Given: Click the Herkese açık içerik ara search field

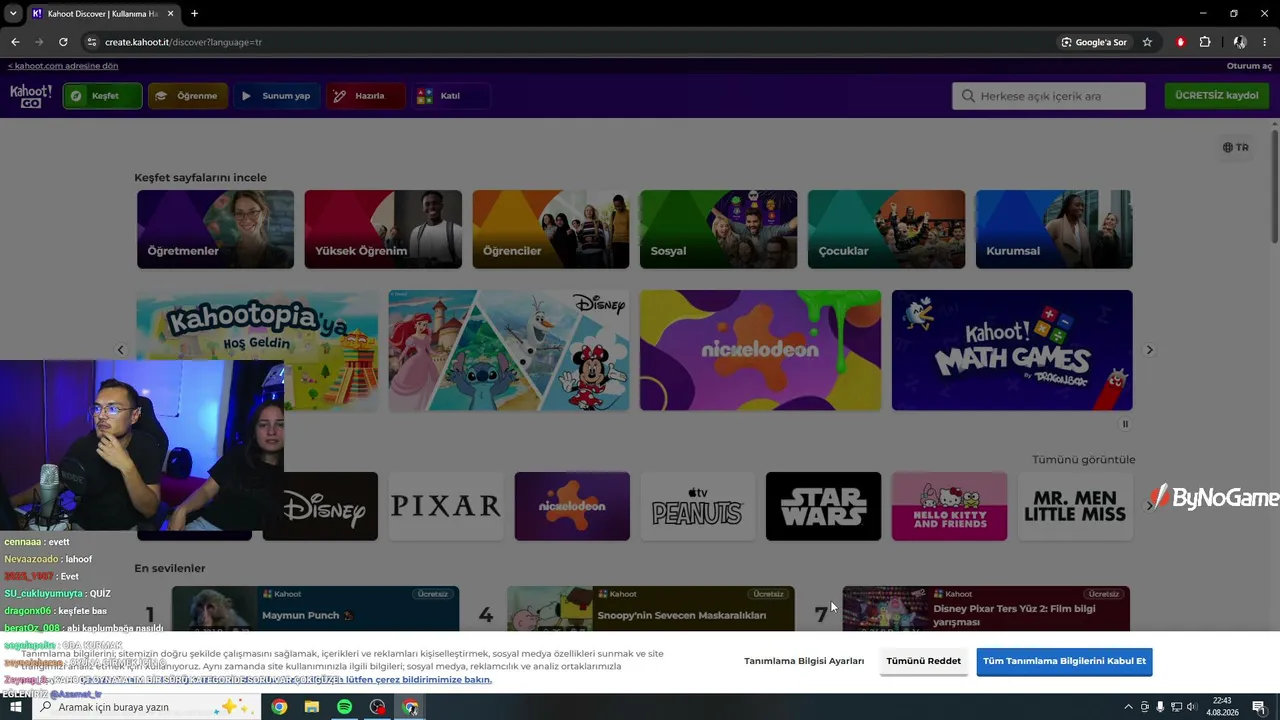Looking at the screenshot, I should (1048, 96).
